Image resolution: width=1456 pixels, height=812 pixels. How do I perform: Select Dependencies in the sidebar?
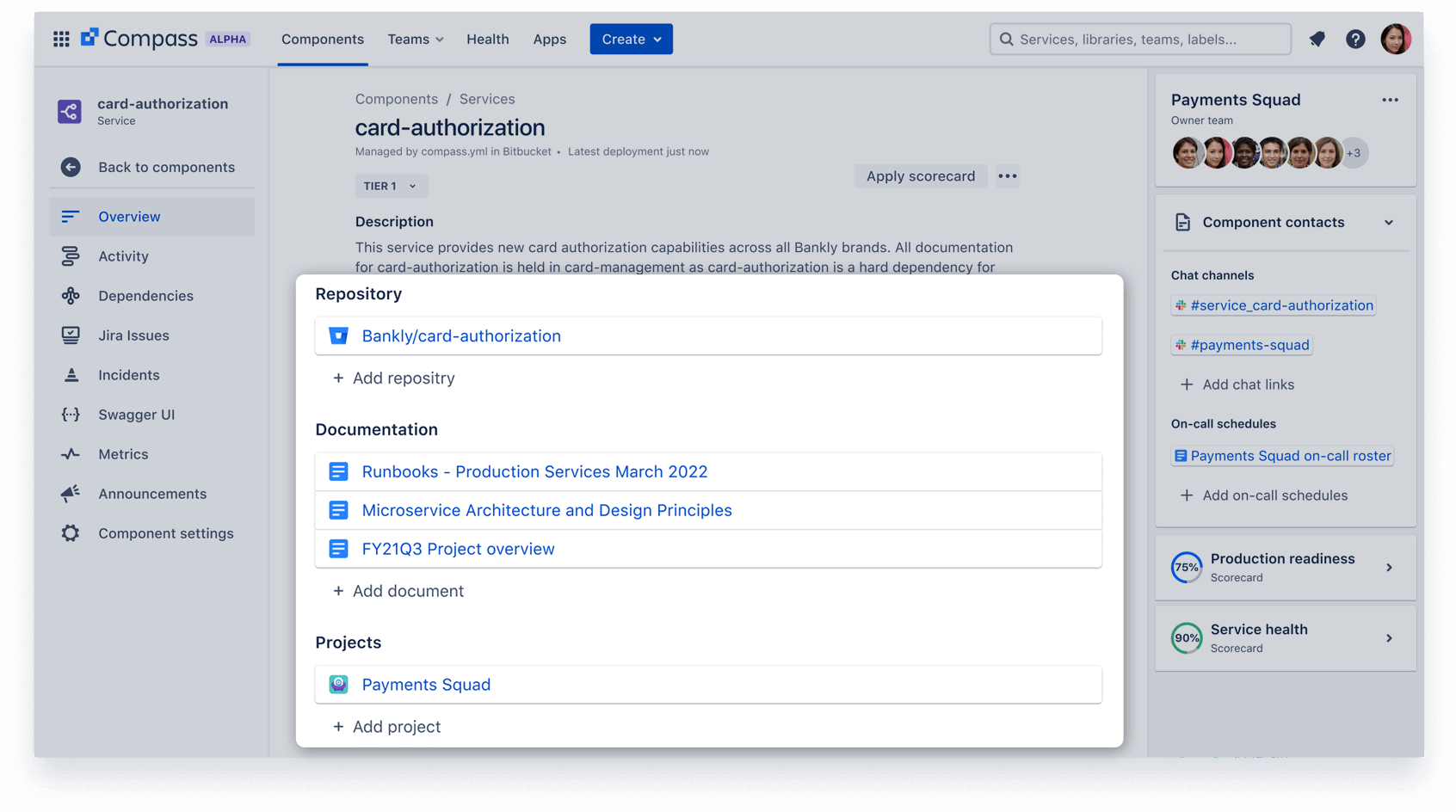152,296
